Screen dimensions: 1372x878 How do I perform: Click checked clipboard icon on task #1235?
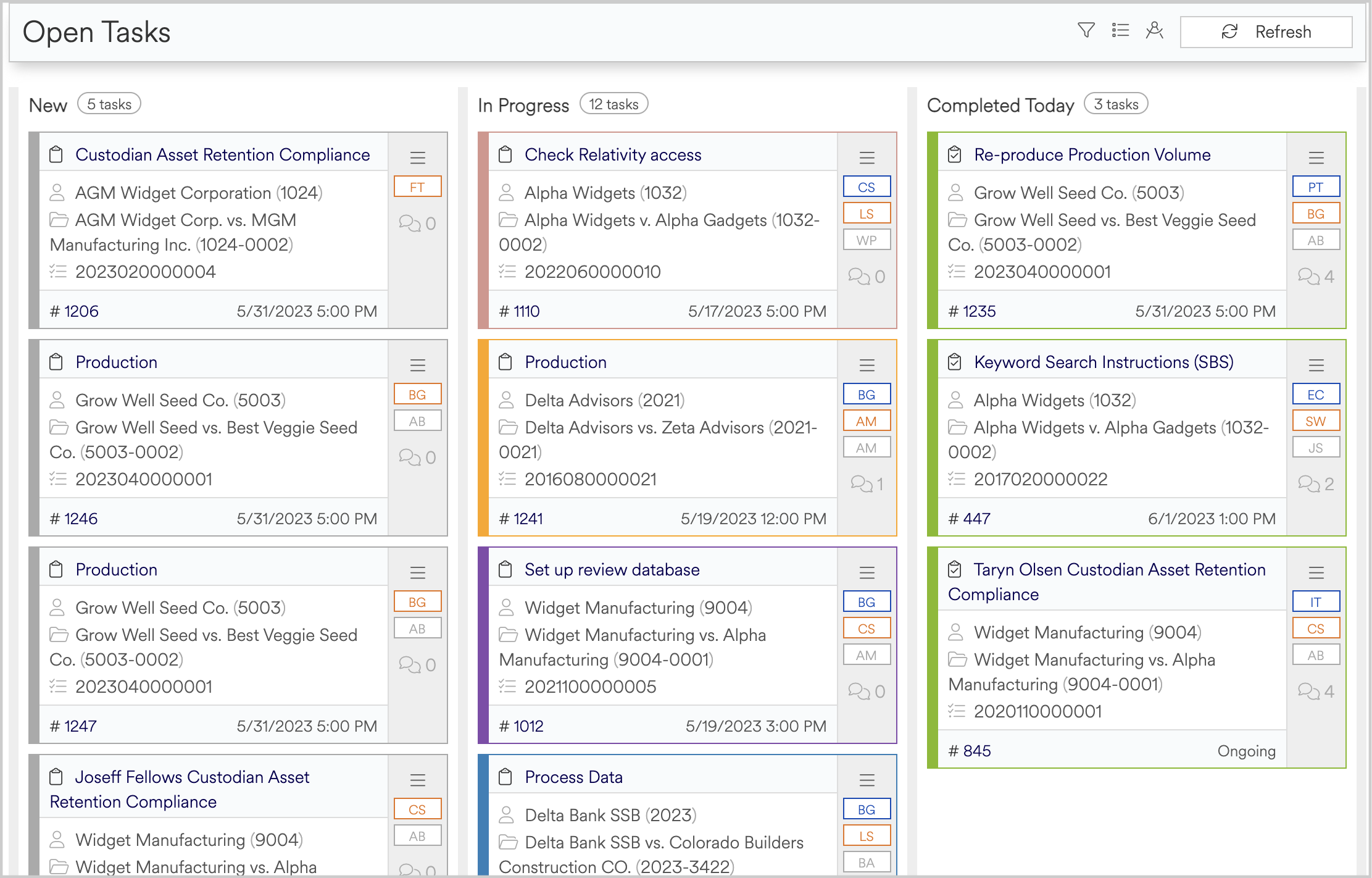click(x=955, y=154)
